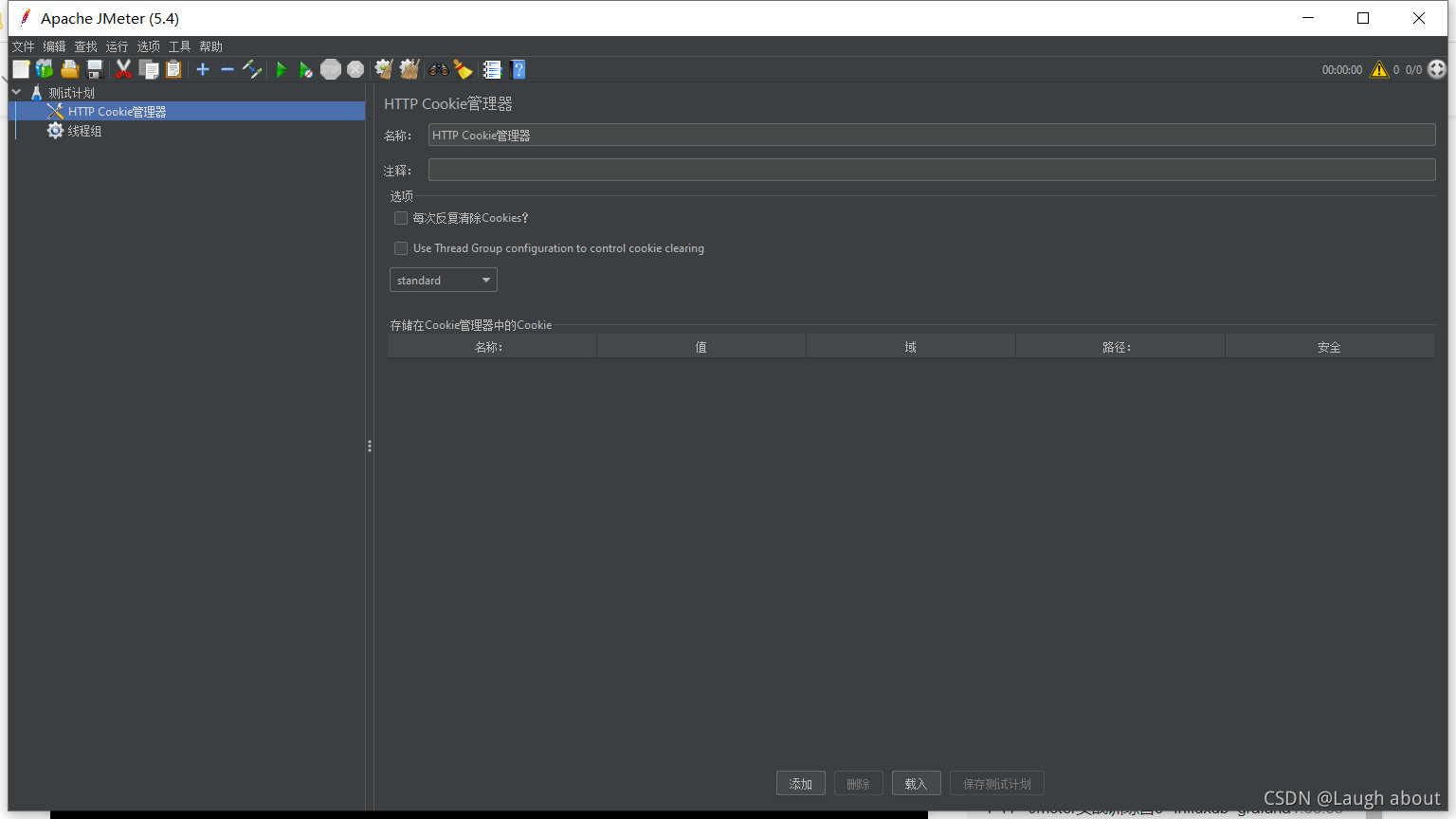Click the flask icon of 测试计划
1456x819 pixels.
[x=36, y=93]
